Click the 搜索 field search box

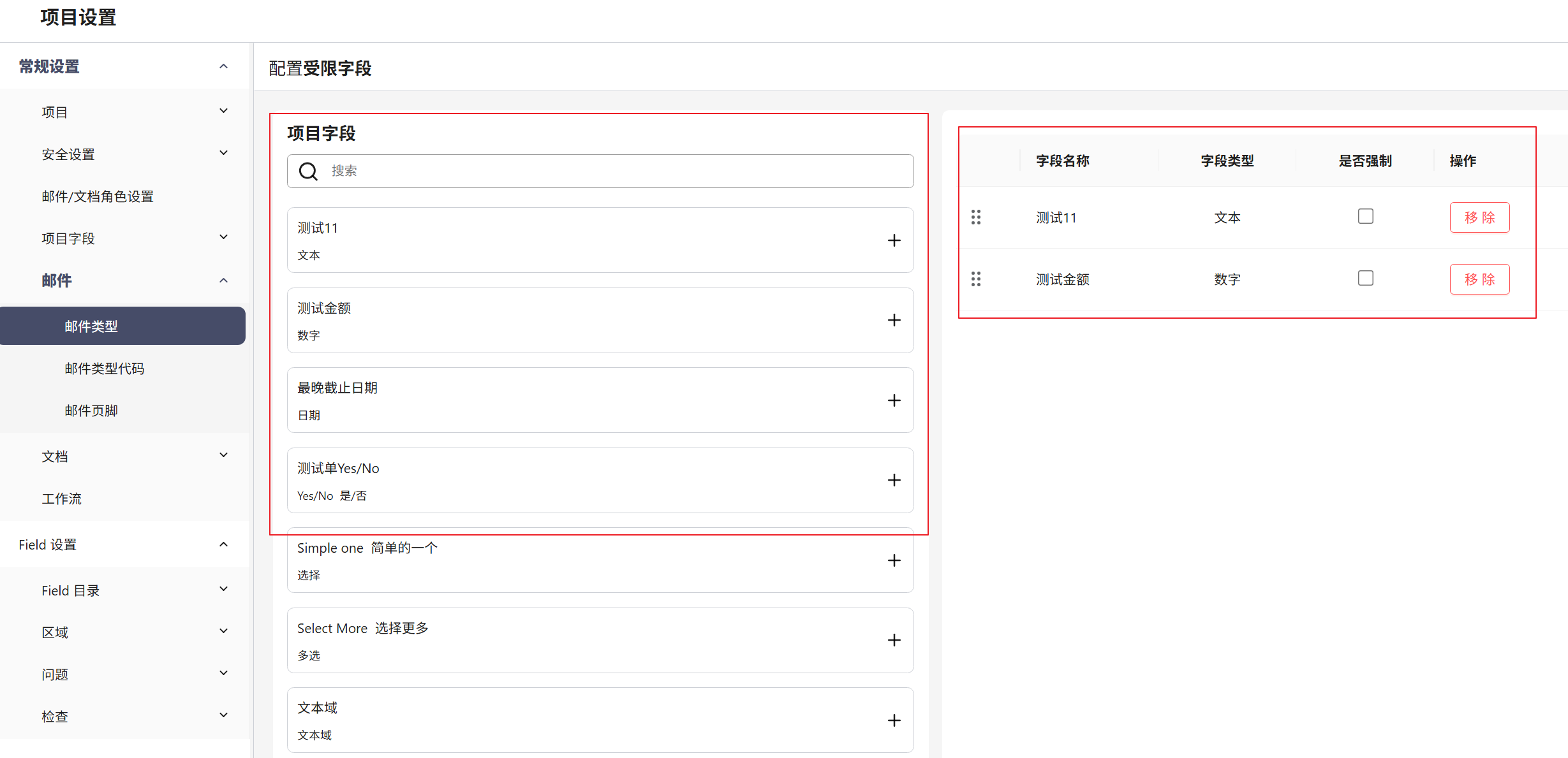pyautogui.click(x=600, y=171)
